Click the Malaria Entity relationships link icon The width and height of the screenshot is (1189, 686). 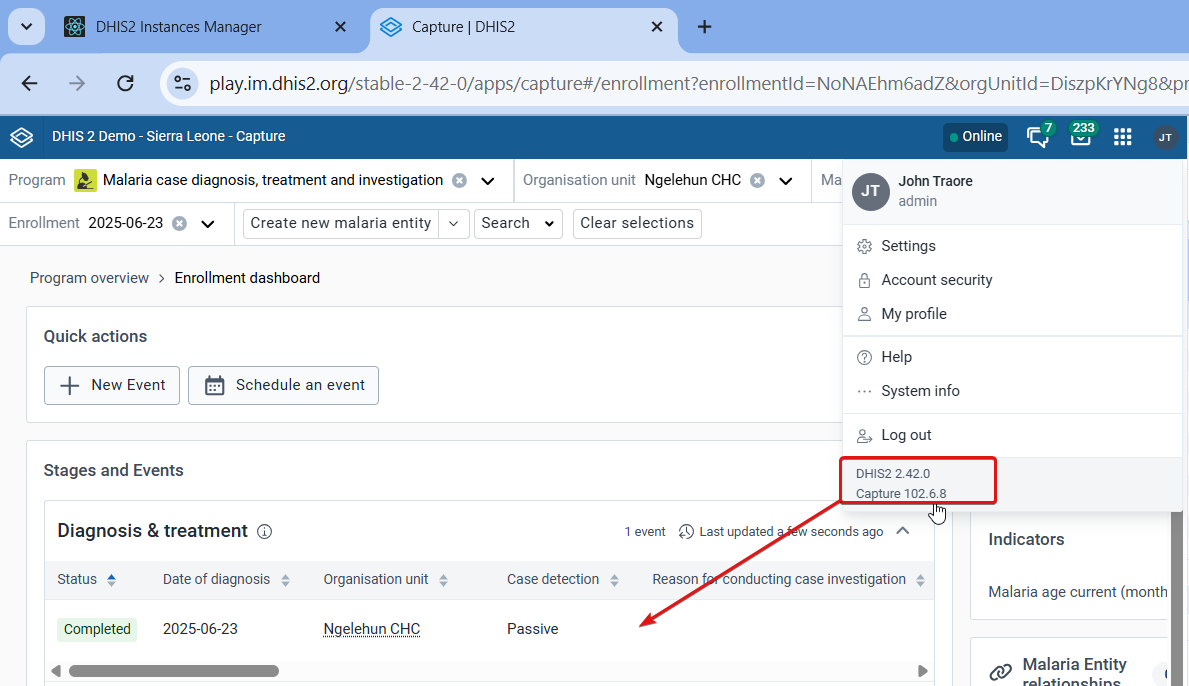click(1000, 672)
